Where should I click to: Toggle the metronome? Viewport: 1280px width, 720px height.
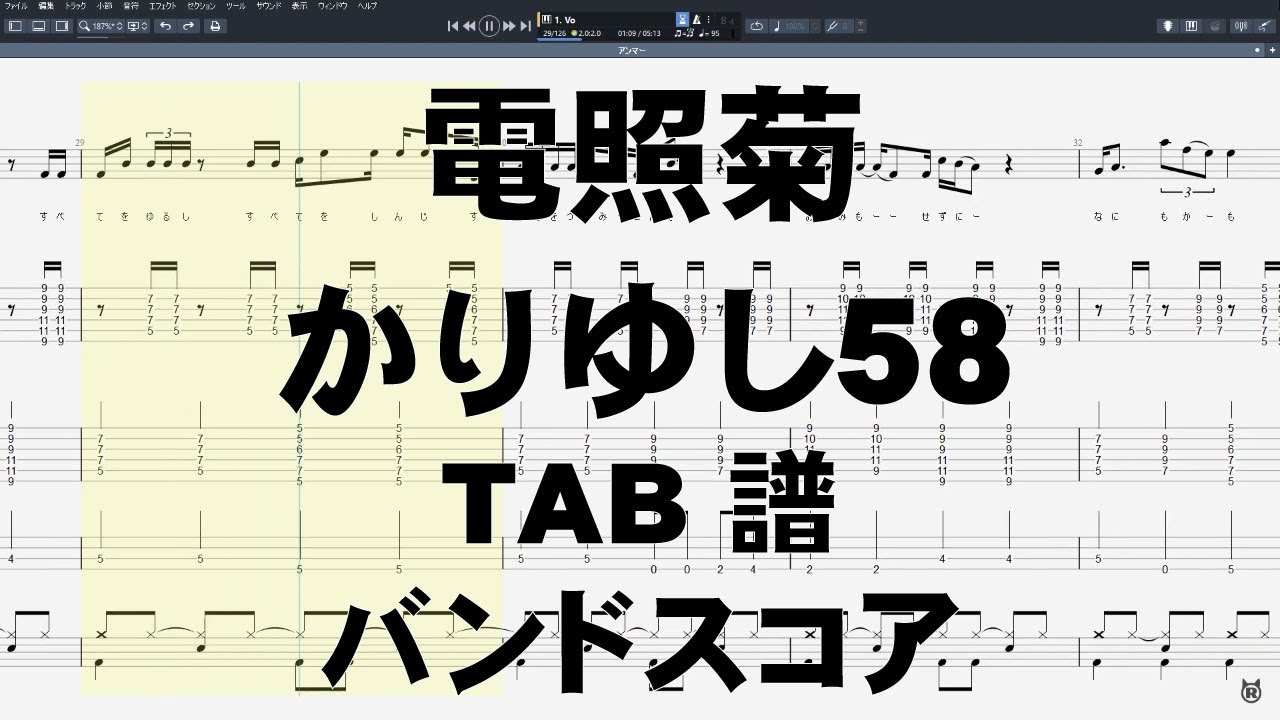[x=697, y=19]
